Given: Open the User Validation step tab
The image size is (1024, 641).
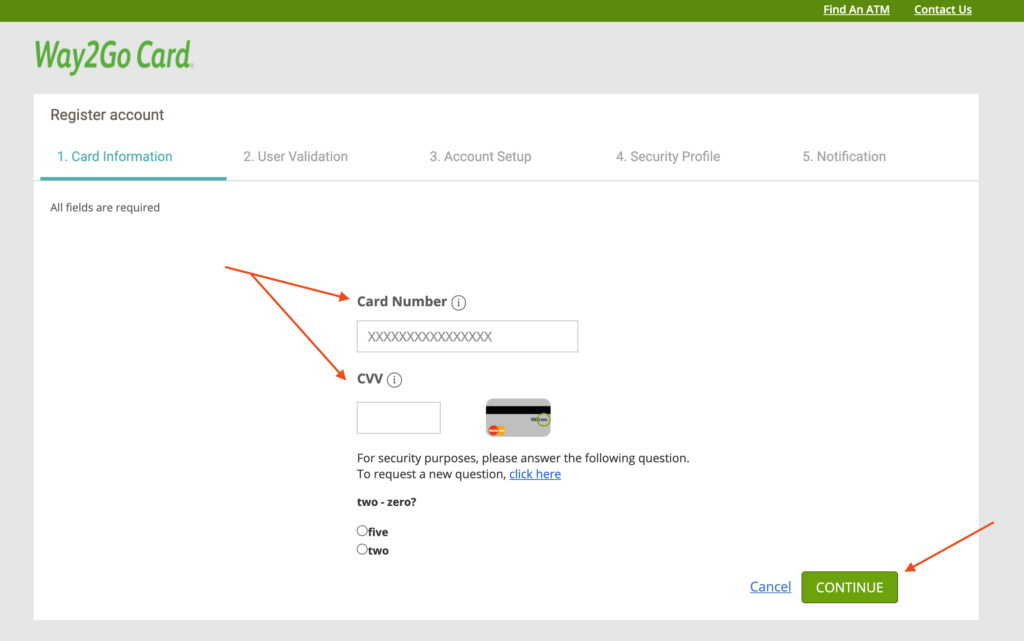Looking at the screenshot, I should click(295, 157).
